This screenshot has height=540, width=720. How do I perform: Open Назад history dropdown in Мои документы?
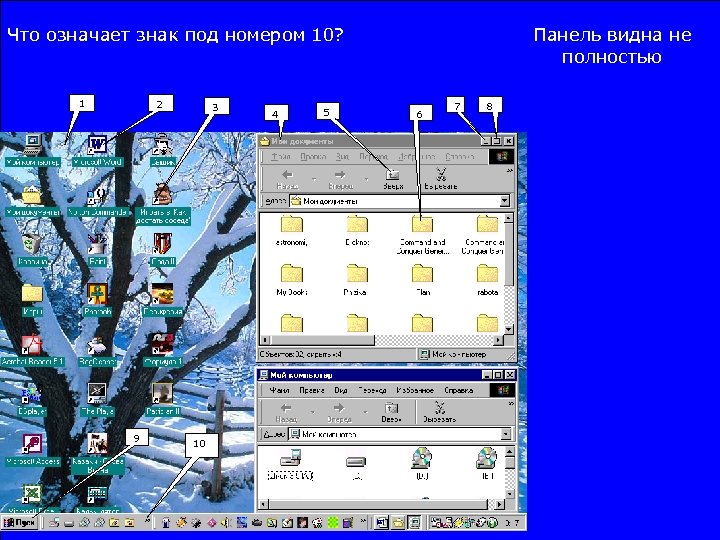[314, 179]
